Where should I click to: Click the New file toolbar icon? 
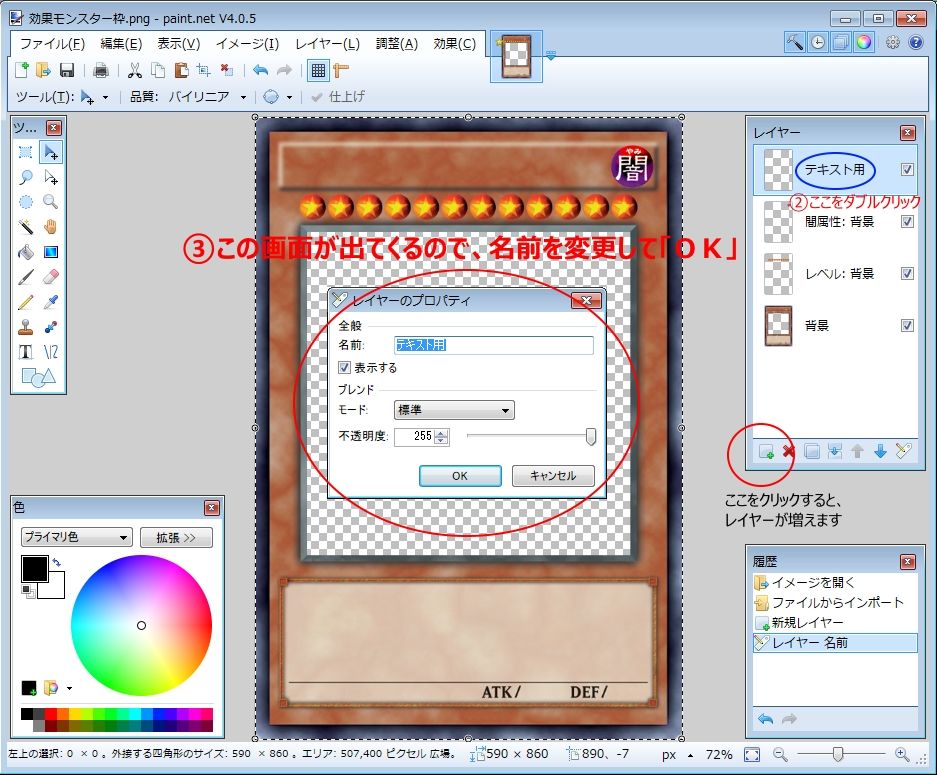pyautogui.click(x=22, y=71)
